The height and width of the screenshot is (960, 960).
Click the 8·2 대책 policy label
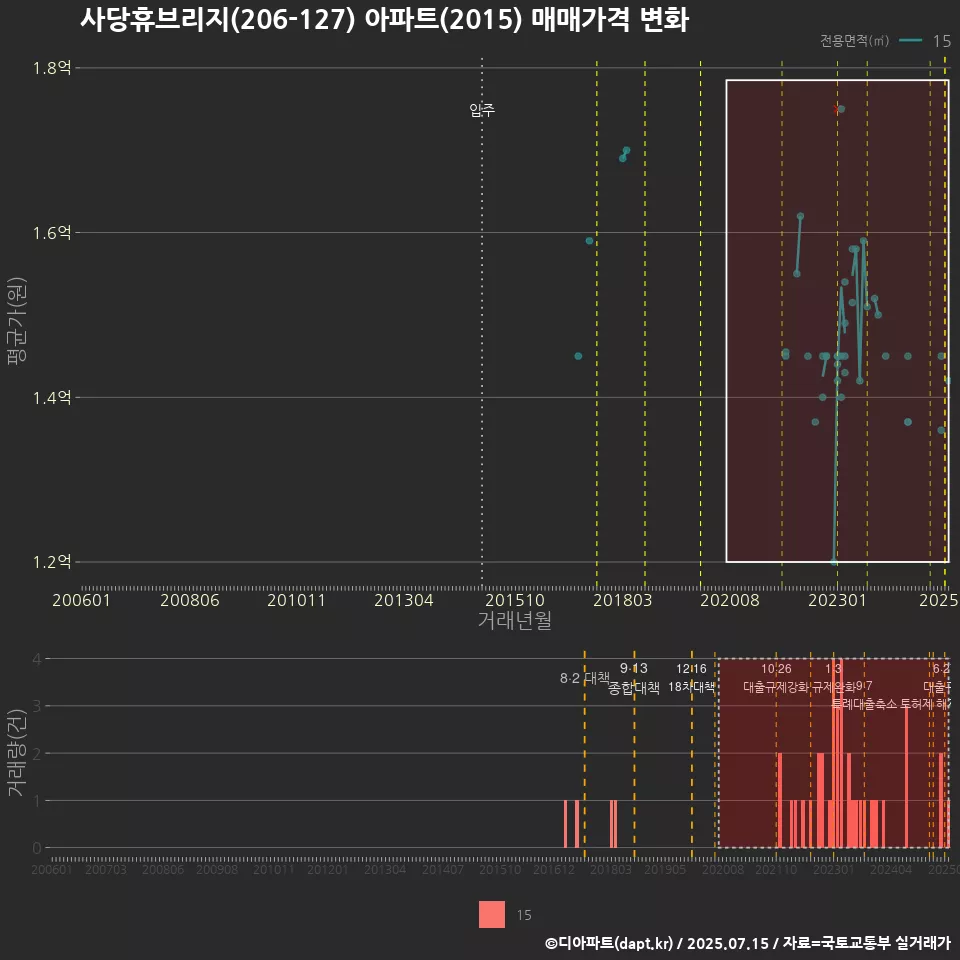(585, 678)
